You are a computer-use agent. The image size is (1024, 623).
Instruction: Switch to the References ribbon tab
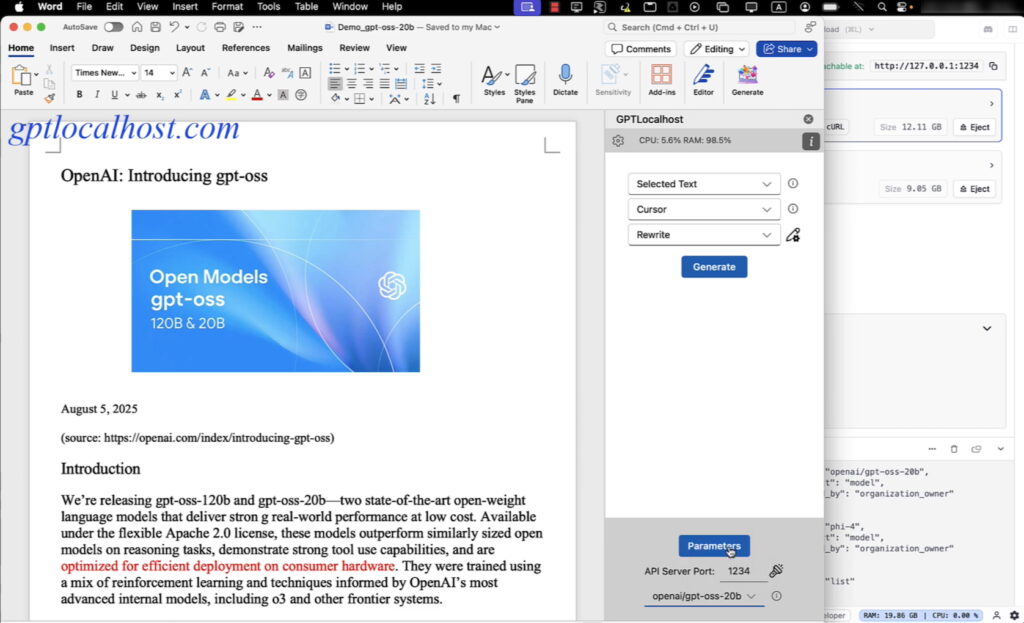(x=246, y=47)
